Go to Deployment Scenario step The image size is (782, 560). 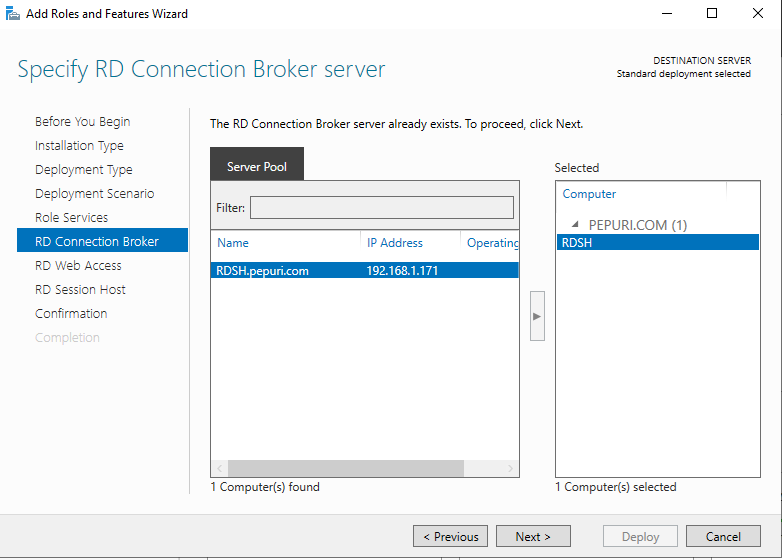click(x=95, y=193)
